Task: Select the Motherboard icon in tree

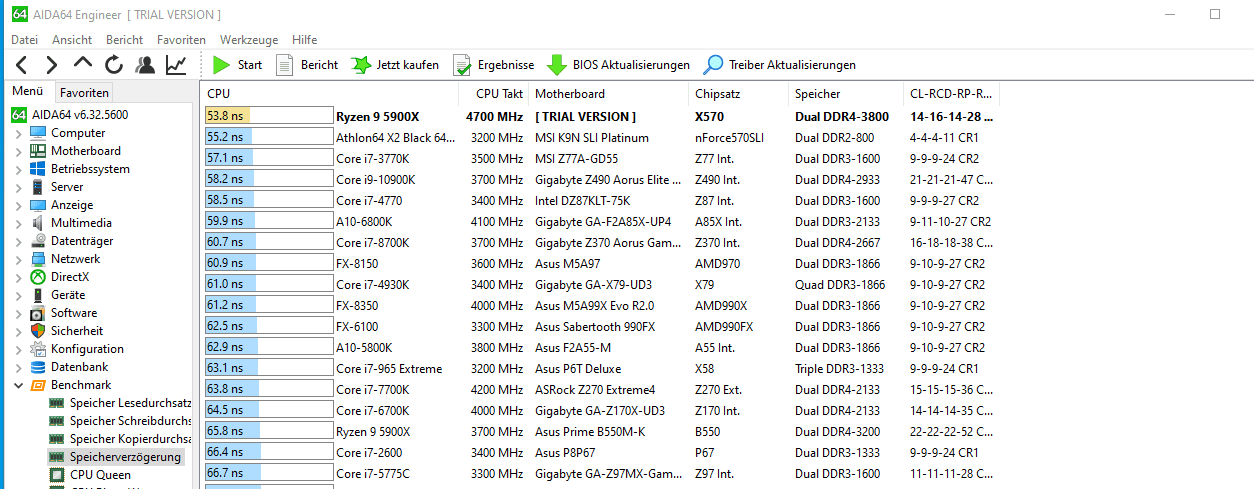Action: click(x=38, y=151)
